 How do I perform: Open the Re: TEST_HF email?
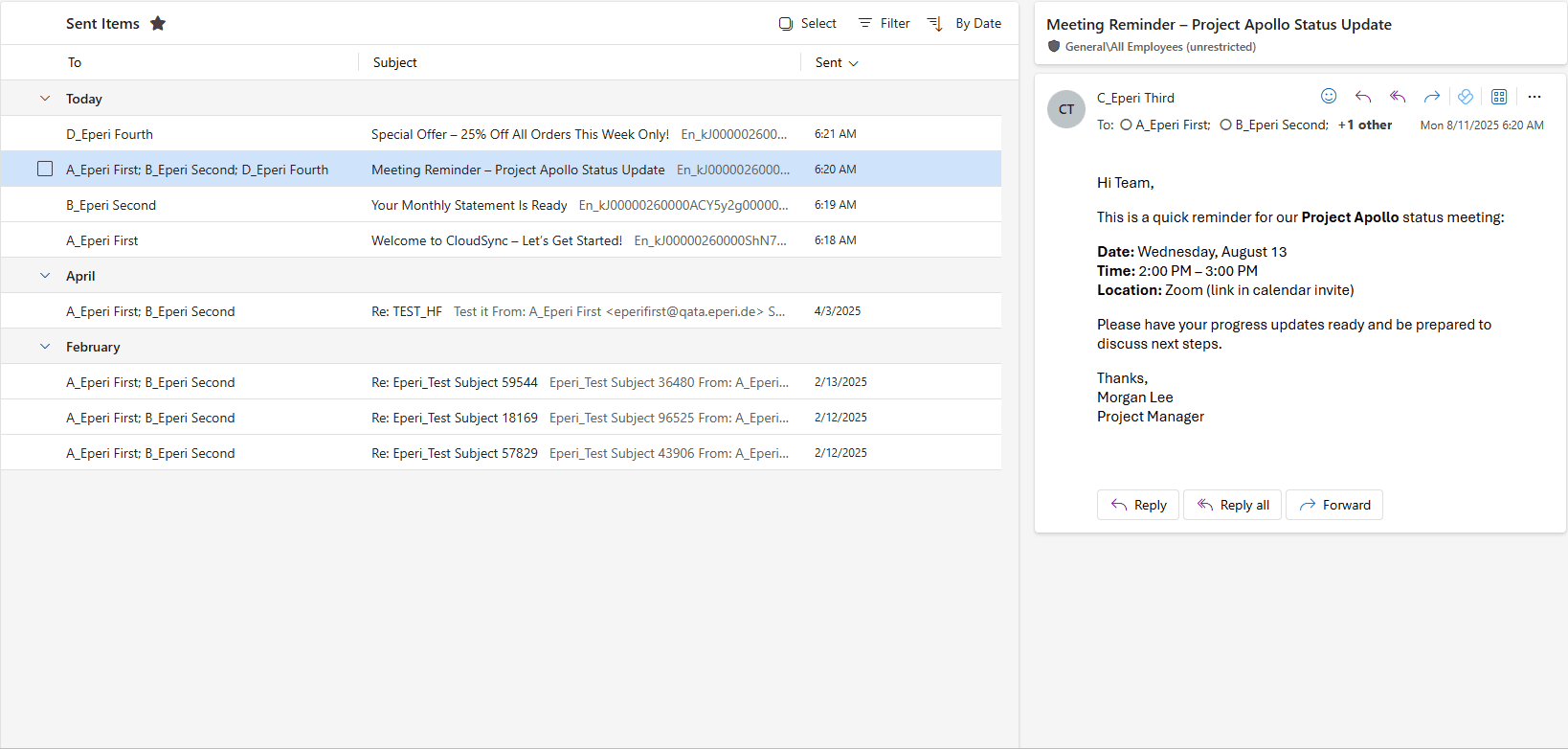tap(501, 311)
